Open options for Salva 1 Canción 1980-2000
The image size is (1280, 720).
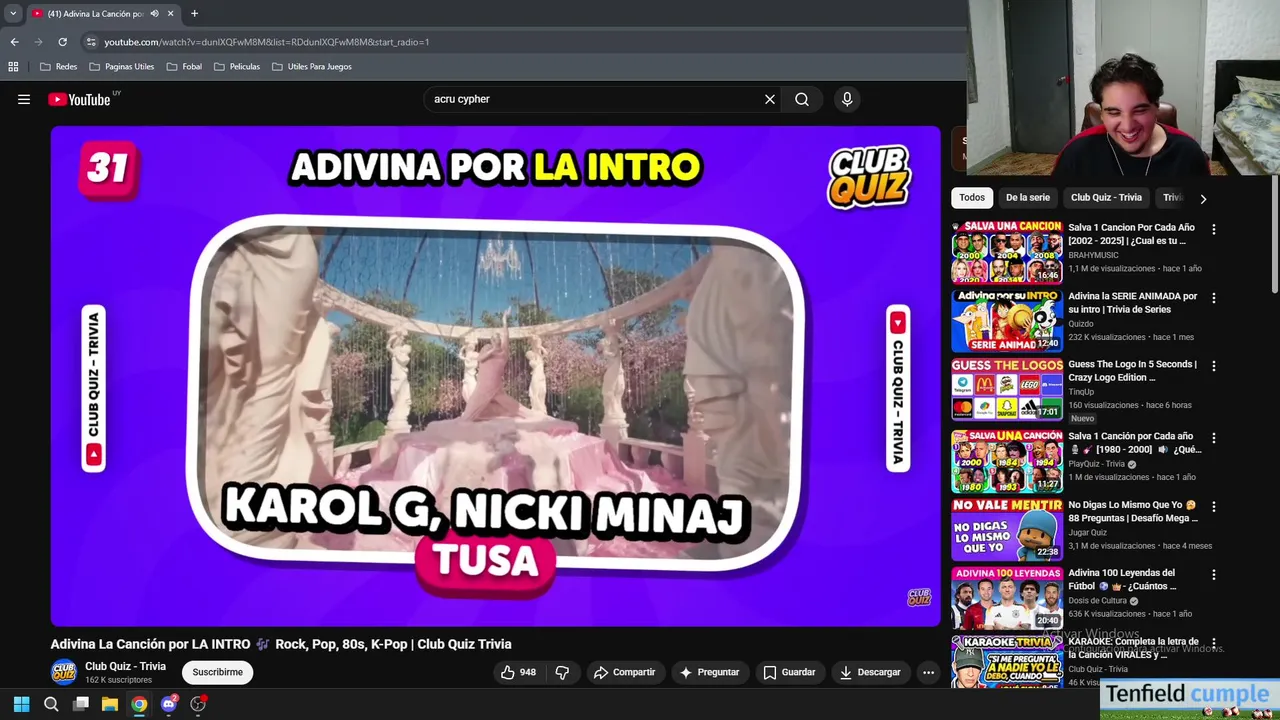pyautogui.click(x=1214, y=438)
